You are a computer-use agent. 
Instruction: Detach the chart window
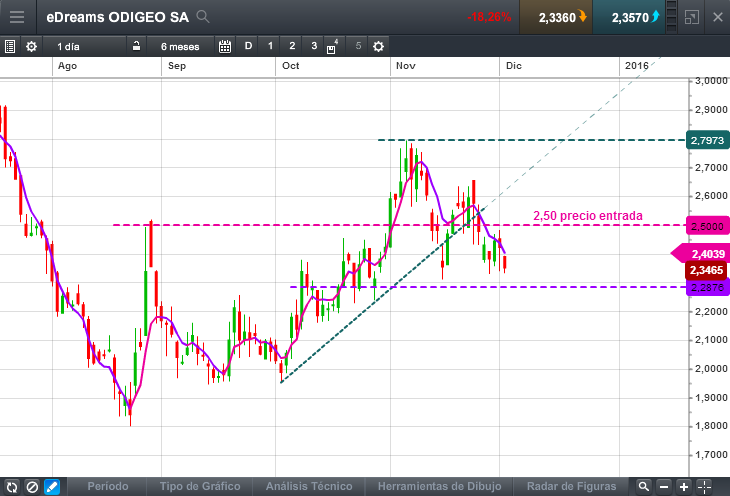(x=692, y=18)
